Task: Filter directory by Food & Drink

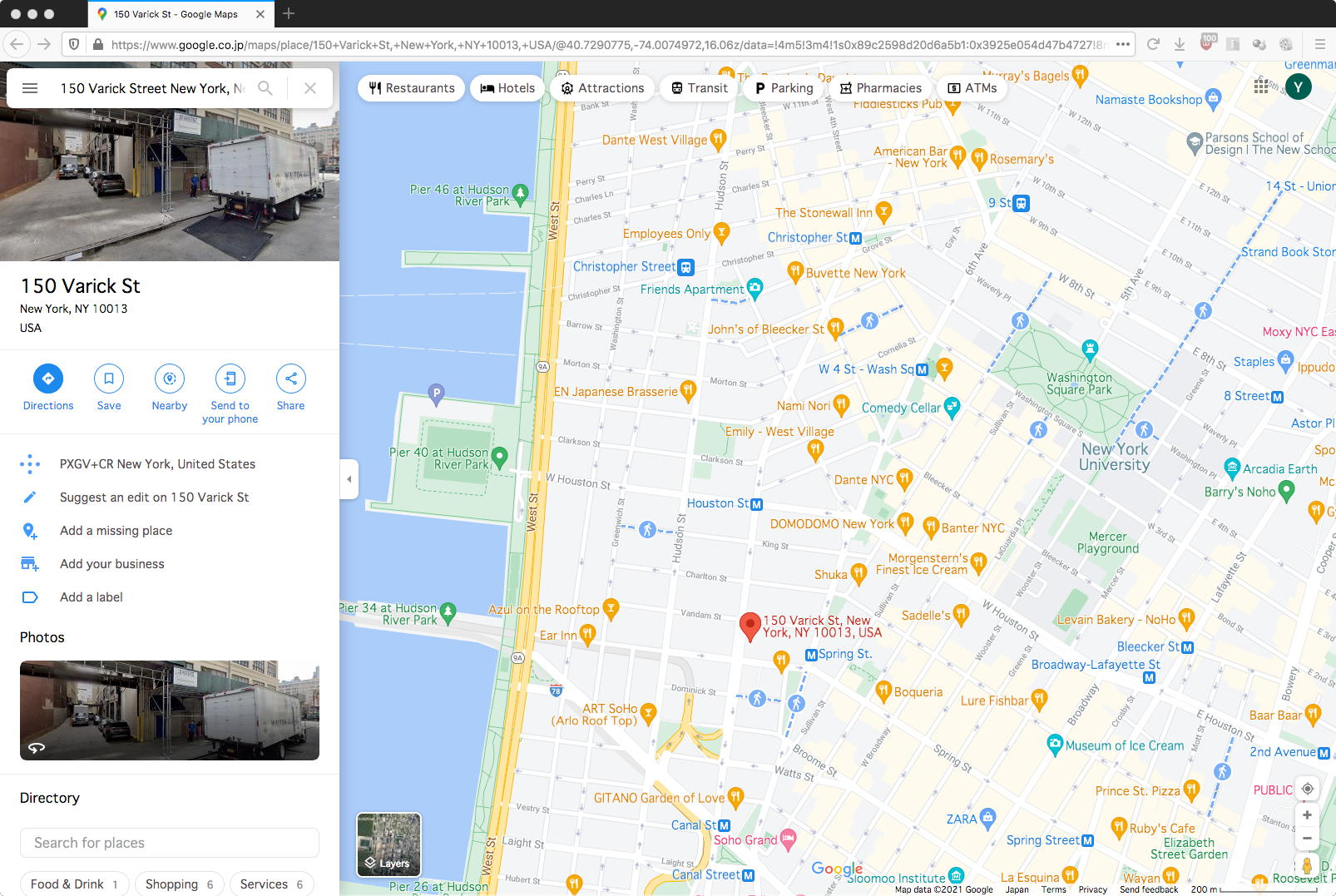Action: 75,884
